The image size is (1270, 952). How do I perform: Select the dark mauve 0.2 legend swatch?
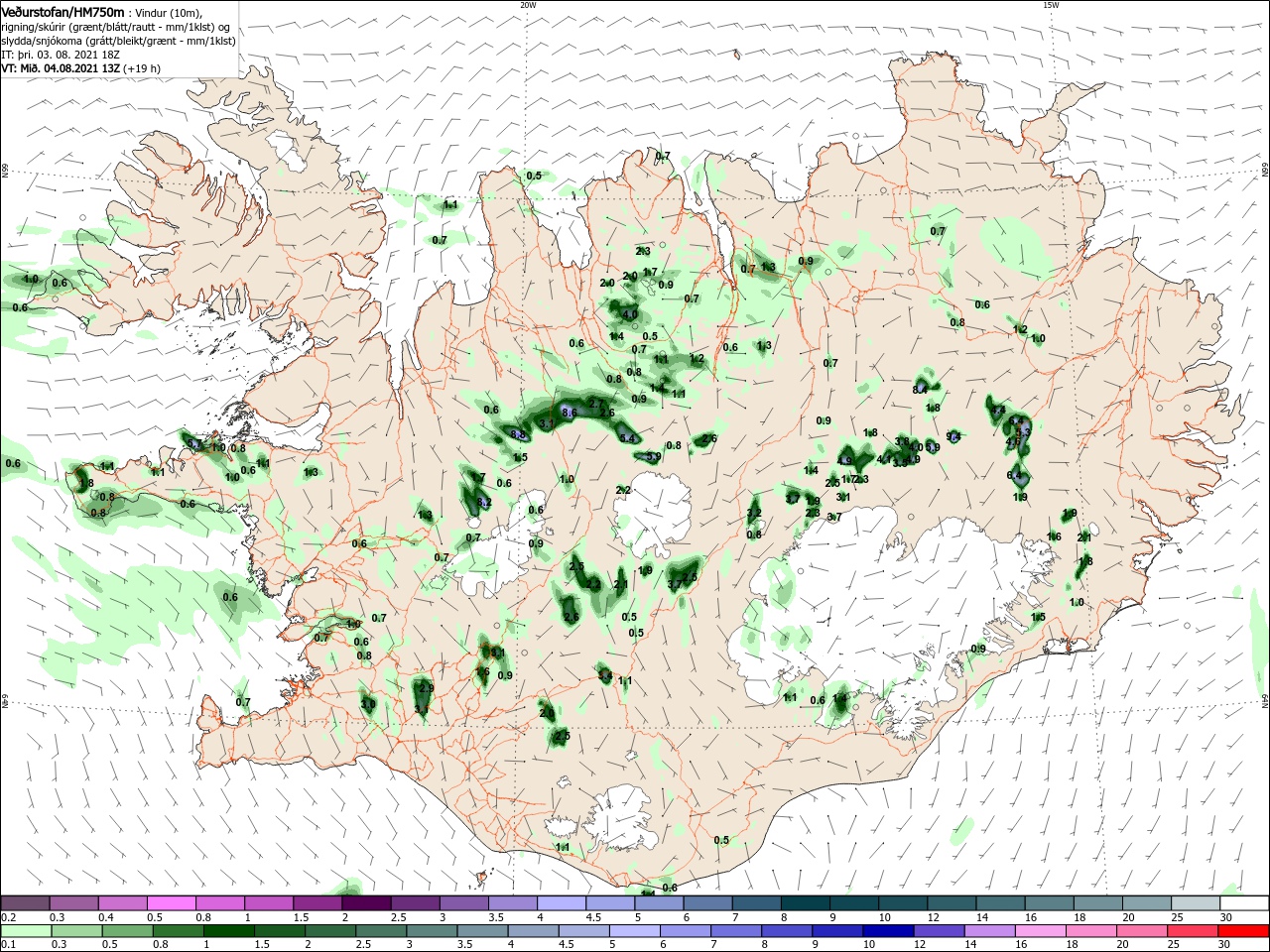click(x=25, y=903)
